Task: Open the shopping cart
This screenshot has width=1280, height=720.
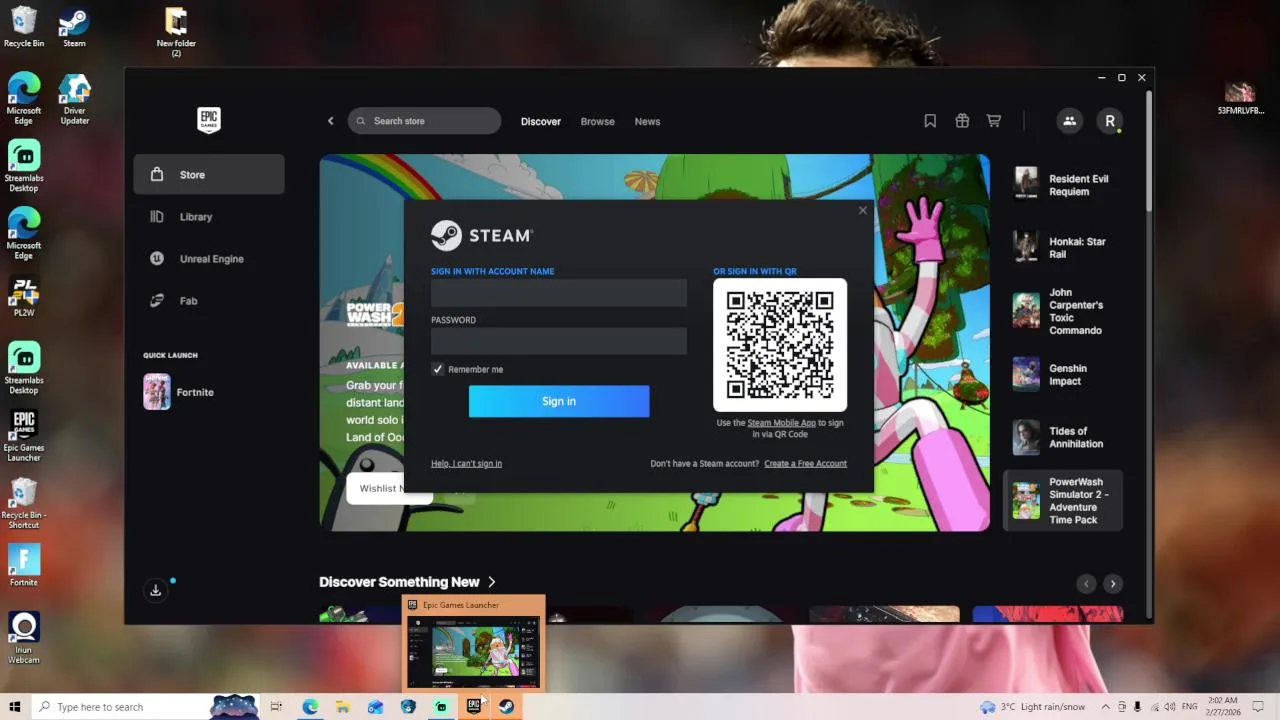Action: (994, 121)
